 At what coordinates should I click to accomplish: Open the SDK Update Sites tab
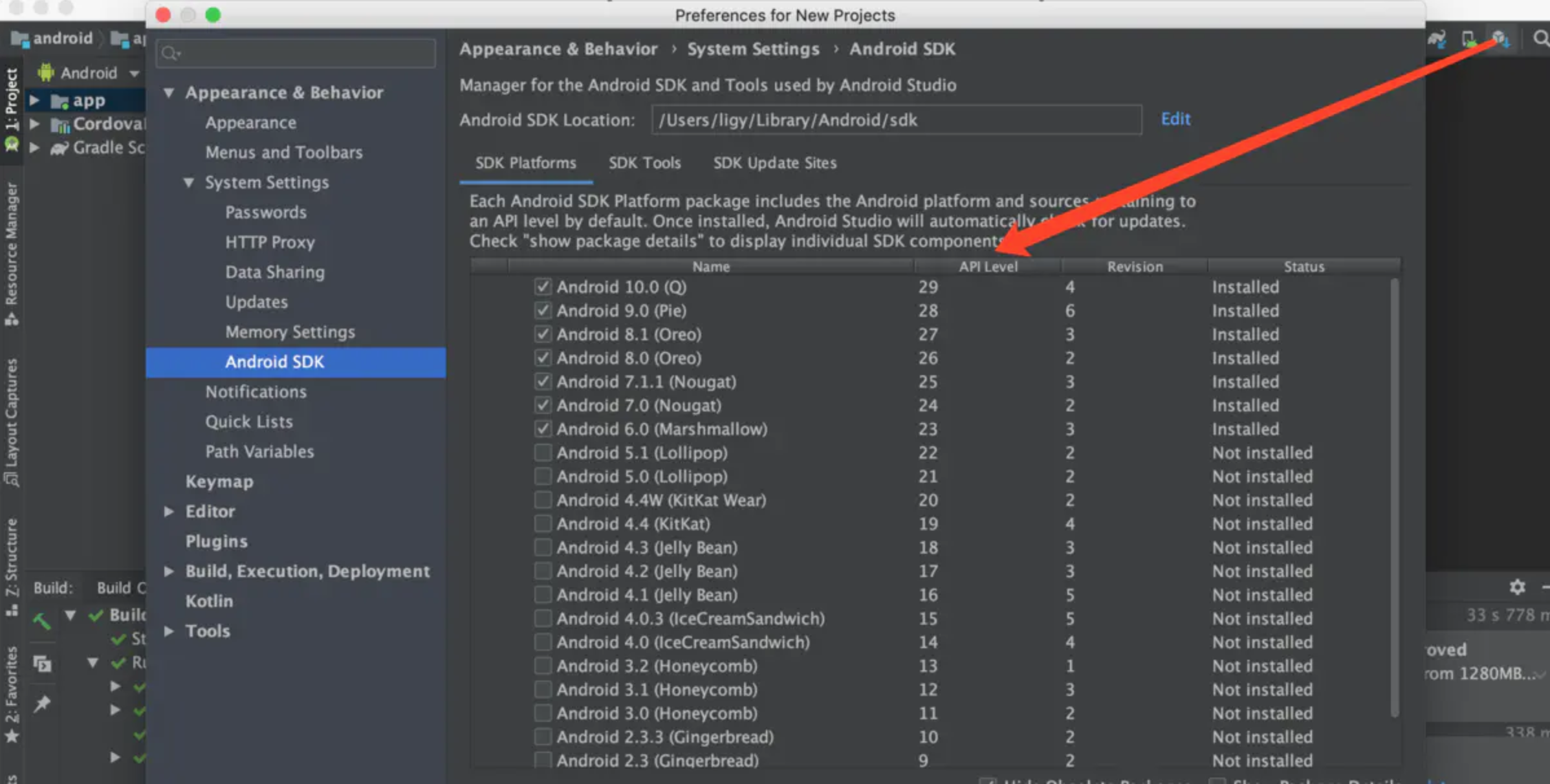(x=774, y=163)
